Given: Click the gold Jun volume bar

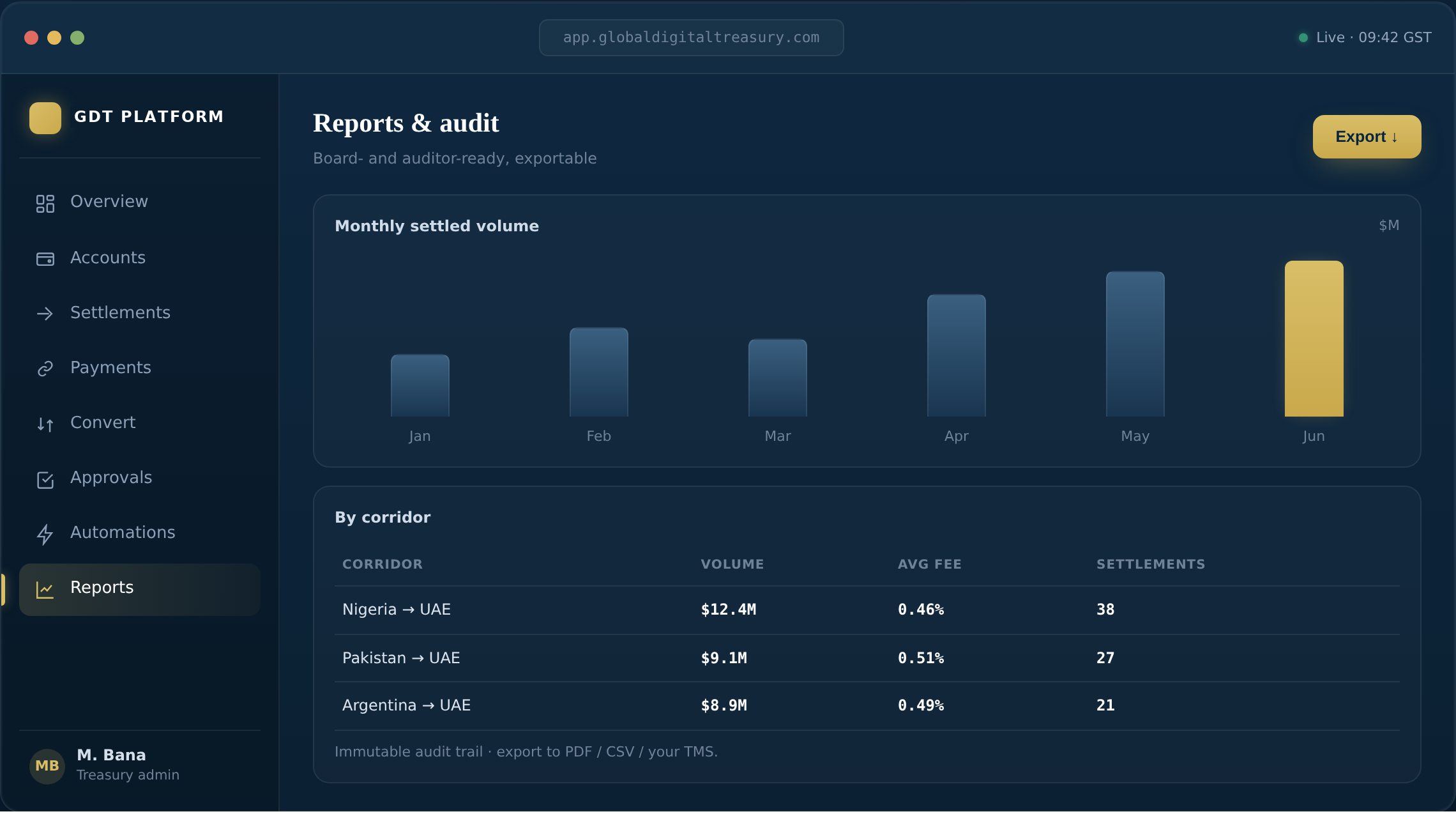Looking at the screenshot, I should [1314, 339].
